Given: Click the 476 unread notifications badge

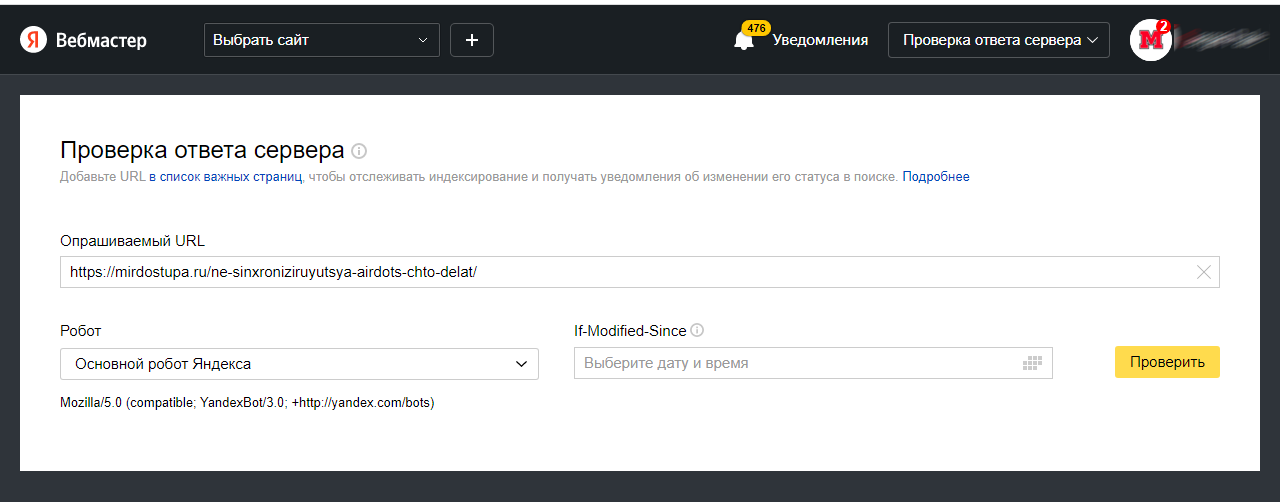Looking at the screenshot, I should (755, 28).
